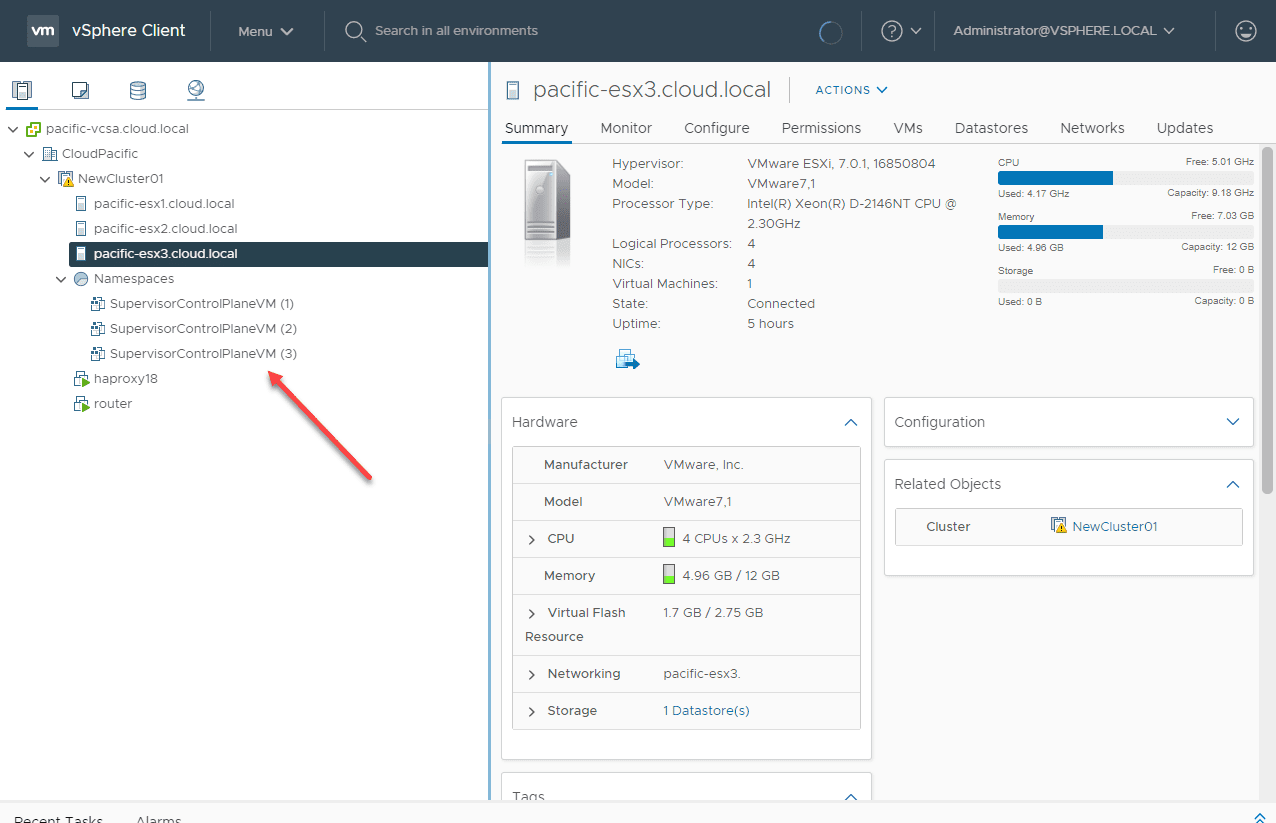
Task: Open the Storage inventory view icon
Action: coord(138,90)
